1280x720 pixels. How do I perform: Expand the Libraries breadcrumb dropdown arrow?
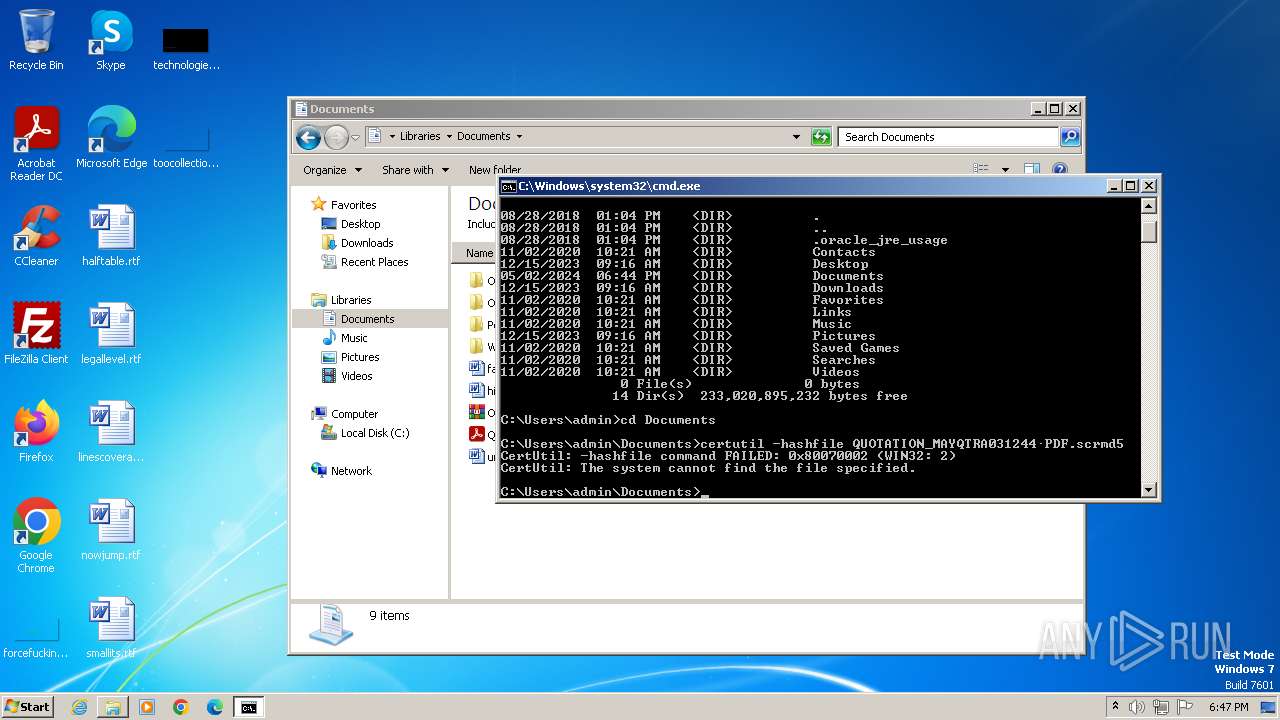[449, 136]
